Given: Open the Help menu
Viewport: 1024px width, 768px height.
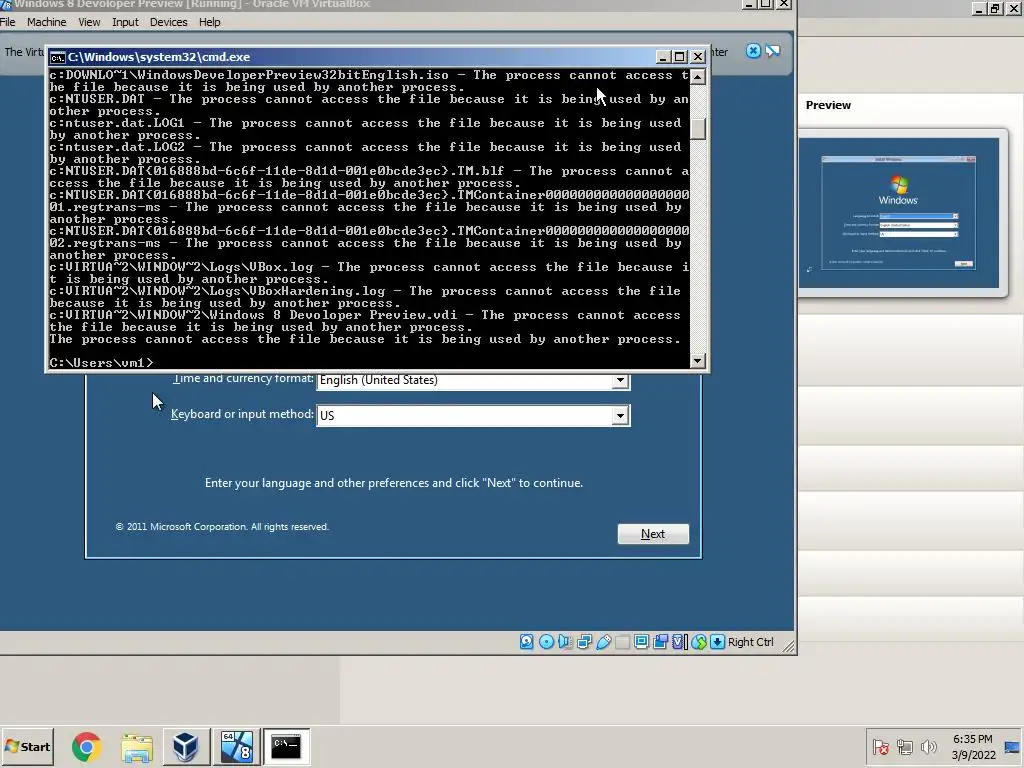Looking at the screenshot, I should click(210, 22).
